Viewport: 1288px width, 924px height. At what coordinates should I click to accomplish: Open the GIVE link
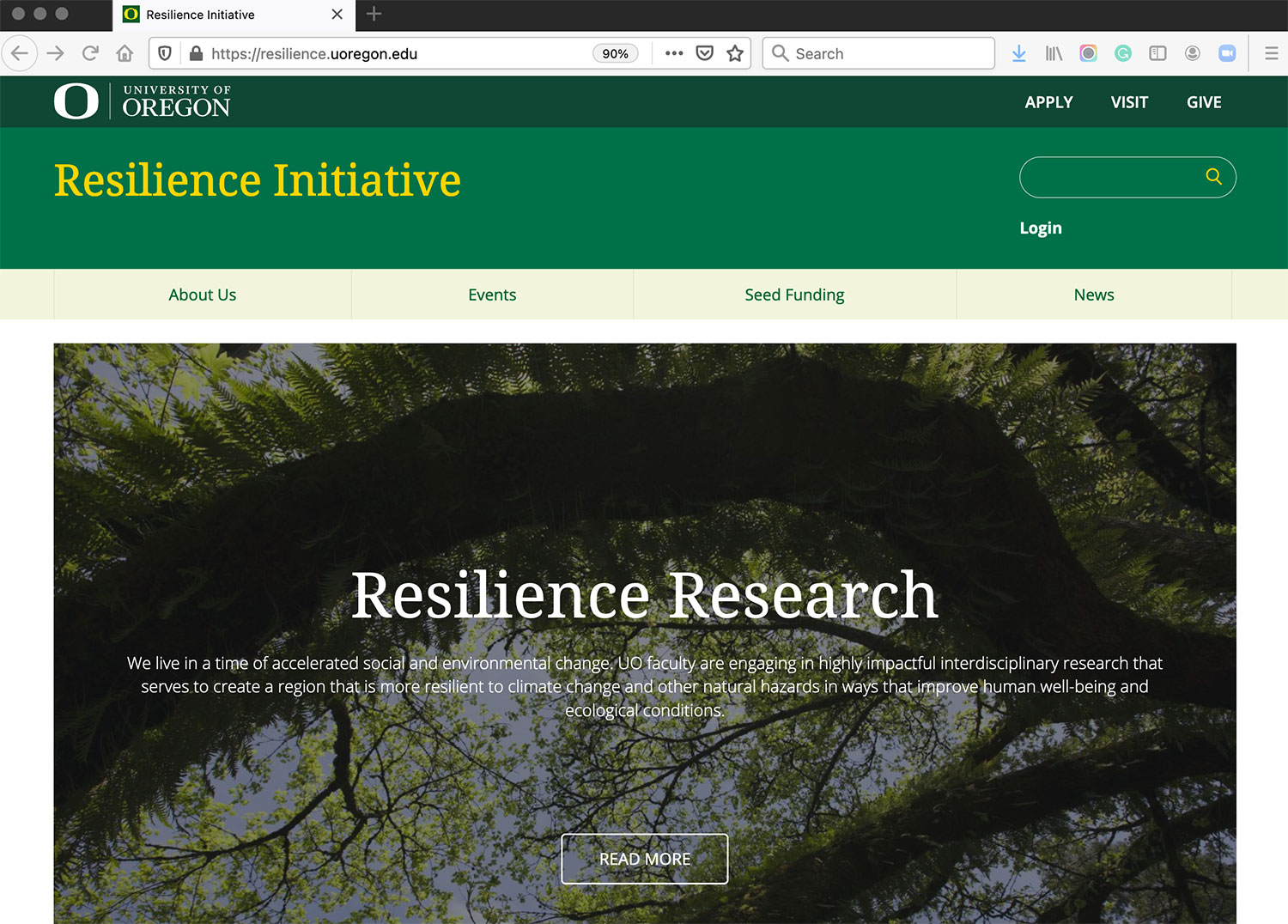tap(1204, 102)
